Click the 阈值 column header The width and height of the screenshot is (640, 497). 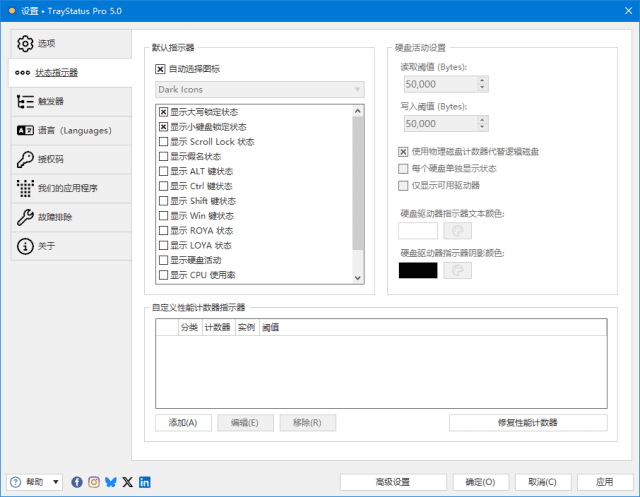point(271,327)
